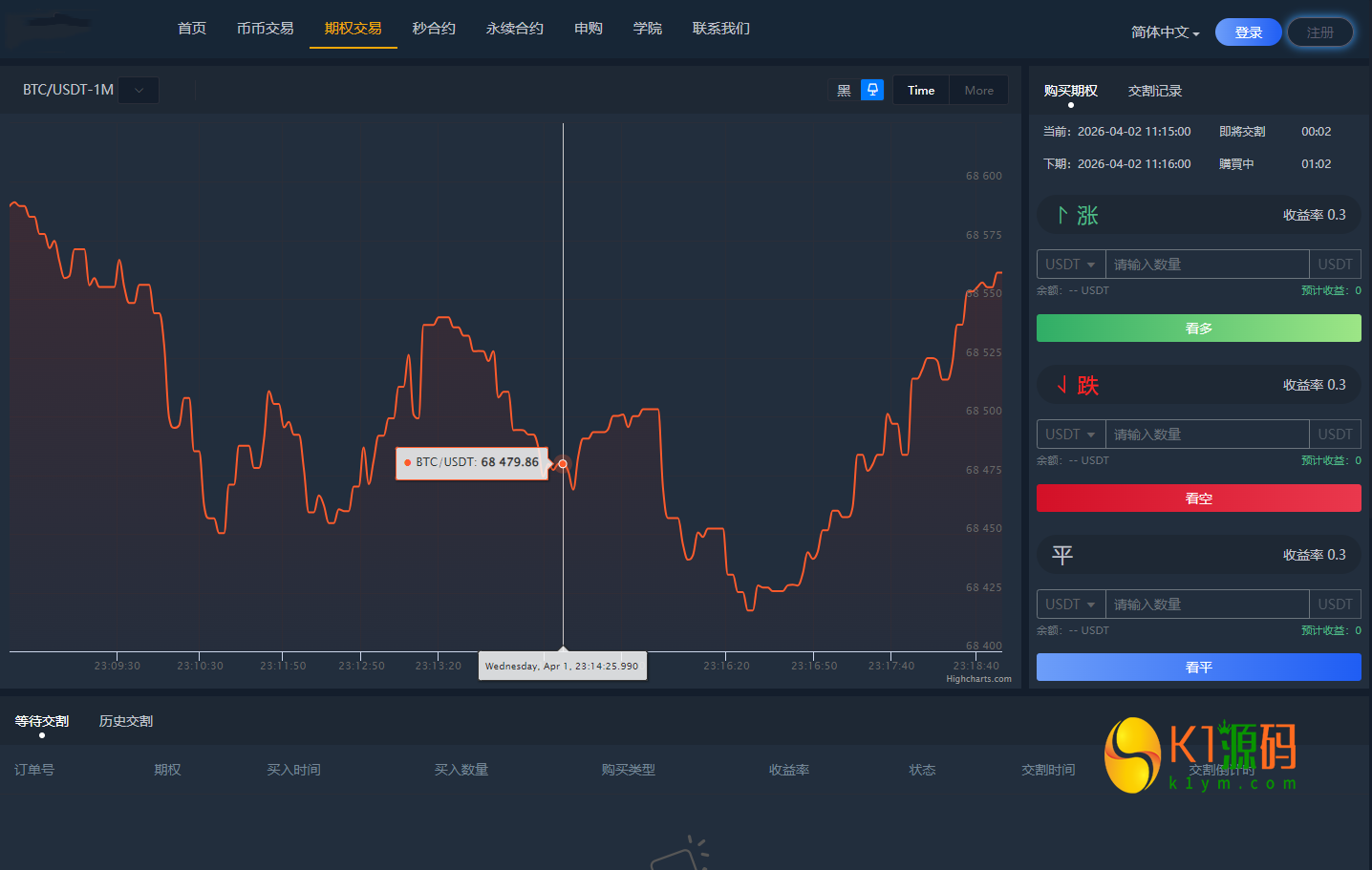Open the USDT currency dropdown in the 涨 section

(1070, 264)
